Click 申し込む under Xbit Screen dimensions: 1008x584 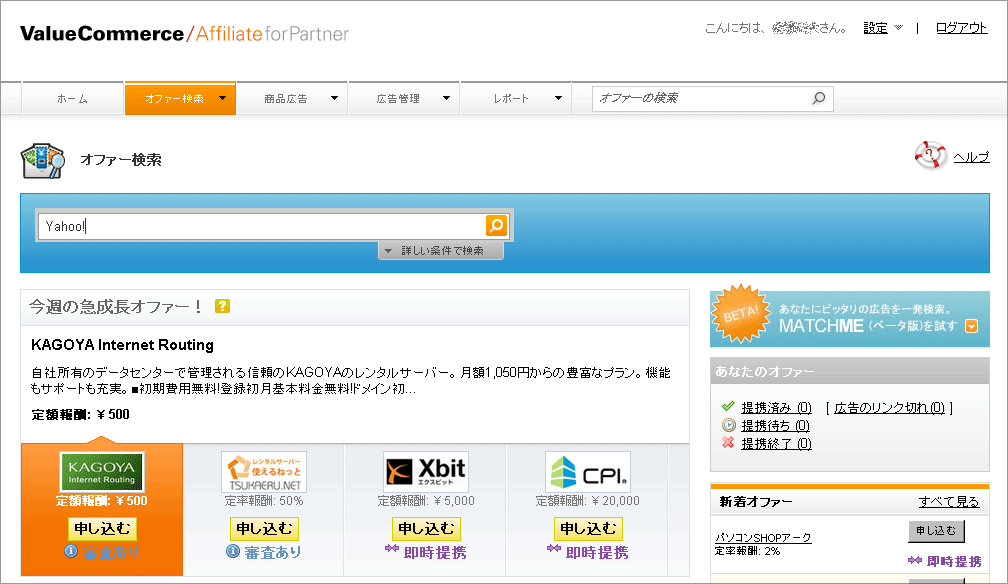click(426, 529)
